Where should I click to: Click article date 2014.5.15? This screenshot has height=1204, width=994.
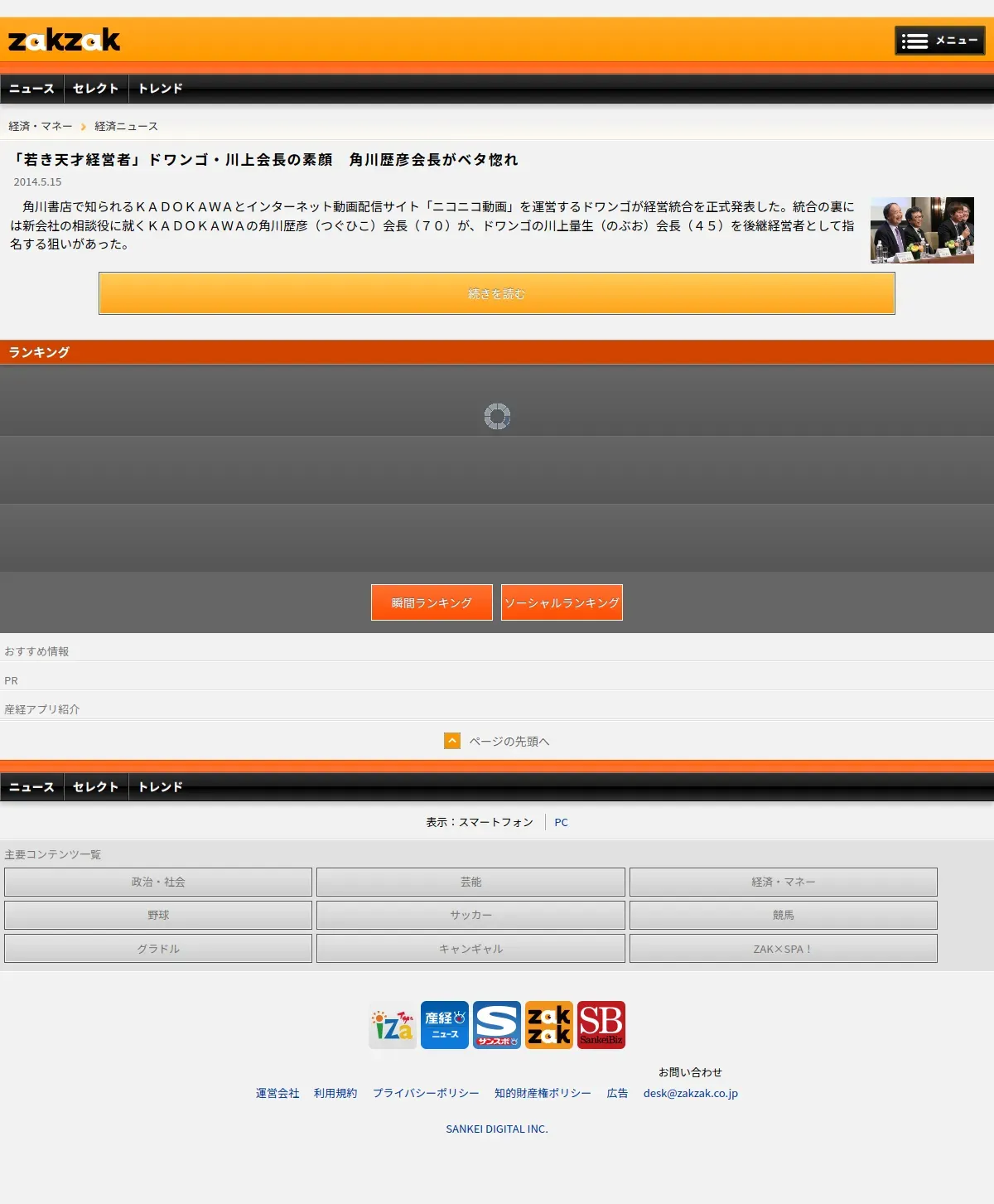coord(37,182)
